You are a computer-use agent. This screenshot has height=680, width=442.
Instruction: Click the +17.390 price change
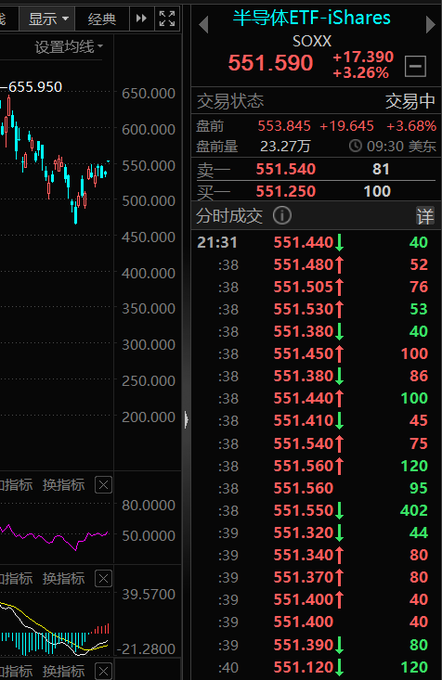coord(363,57)
